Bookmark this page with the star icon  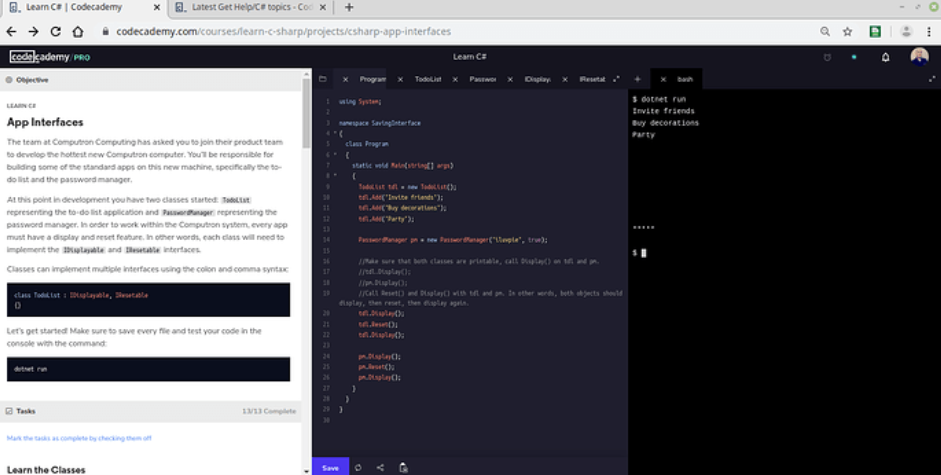point(847,31)
